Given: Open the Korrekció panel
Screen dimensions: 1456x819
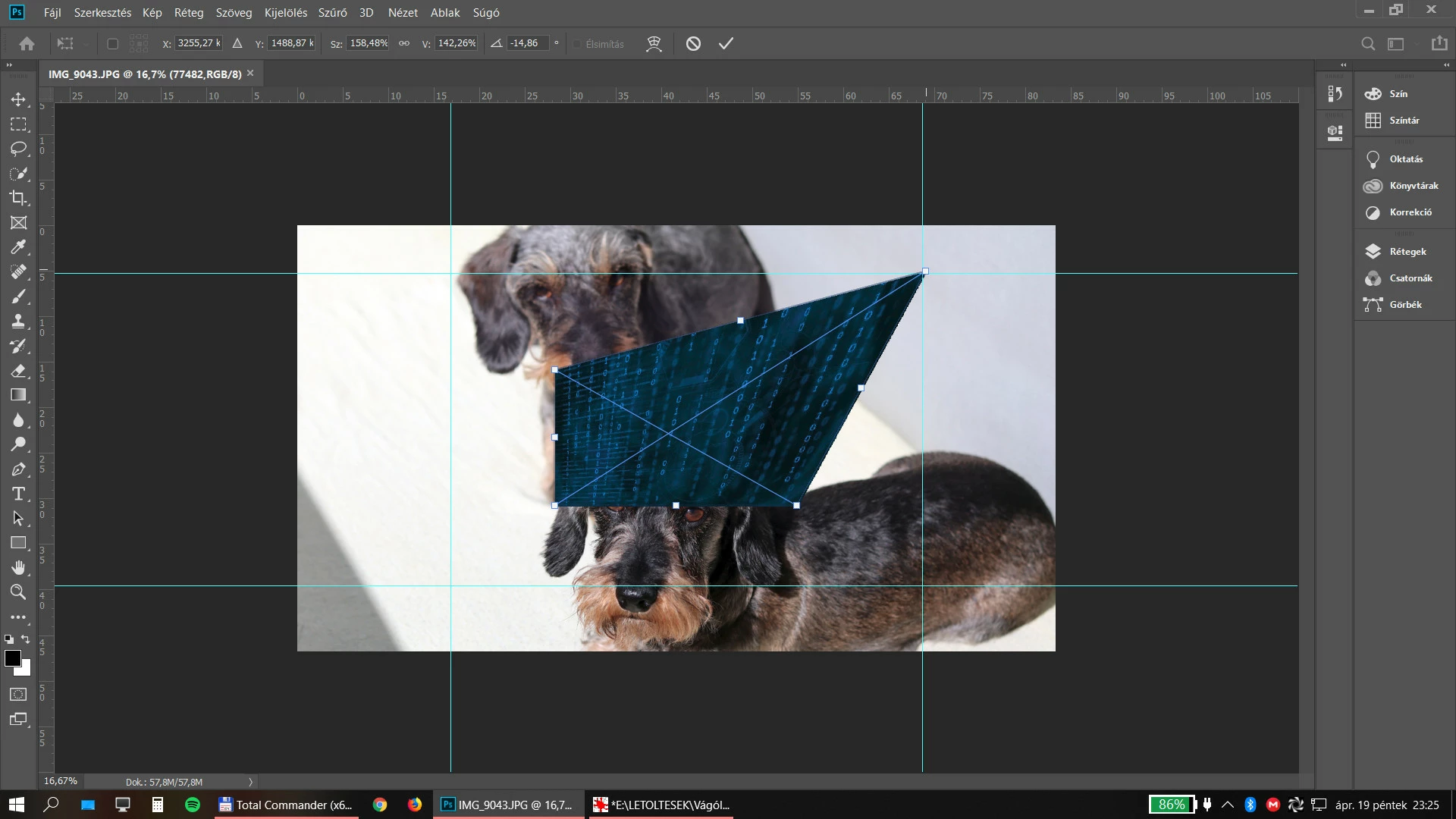Looking at the screenshot, I should (x=1410, y=212).
